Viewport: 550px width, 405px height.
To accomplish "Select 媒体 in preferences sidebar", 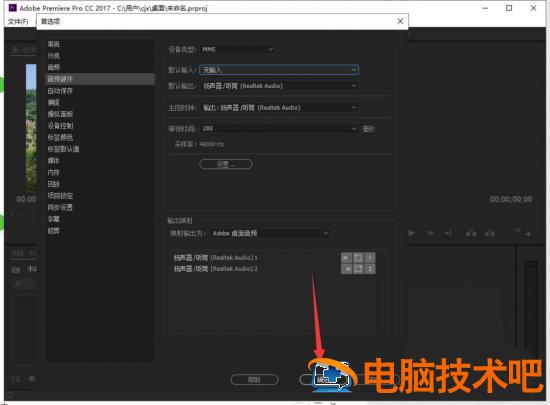I will pos(54,161).
